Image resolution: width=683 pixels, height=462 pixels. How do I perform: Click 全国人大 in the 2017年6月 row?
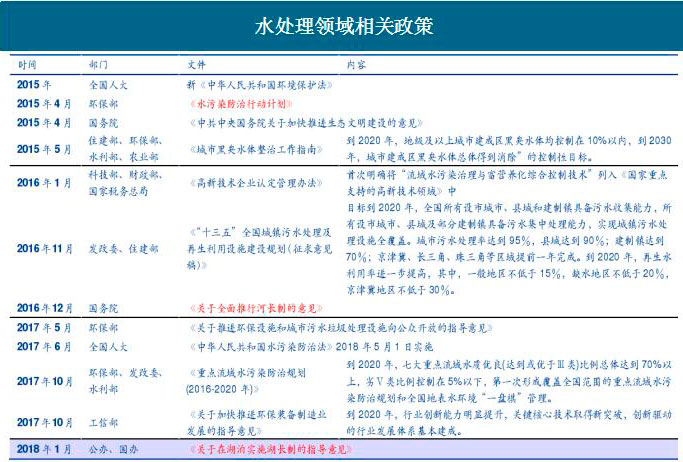pyautogui.click(x=108, y=347)
